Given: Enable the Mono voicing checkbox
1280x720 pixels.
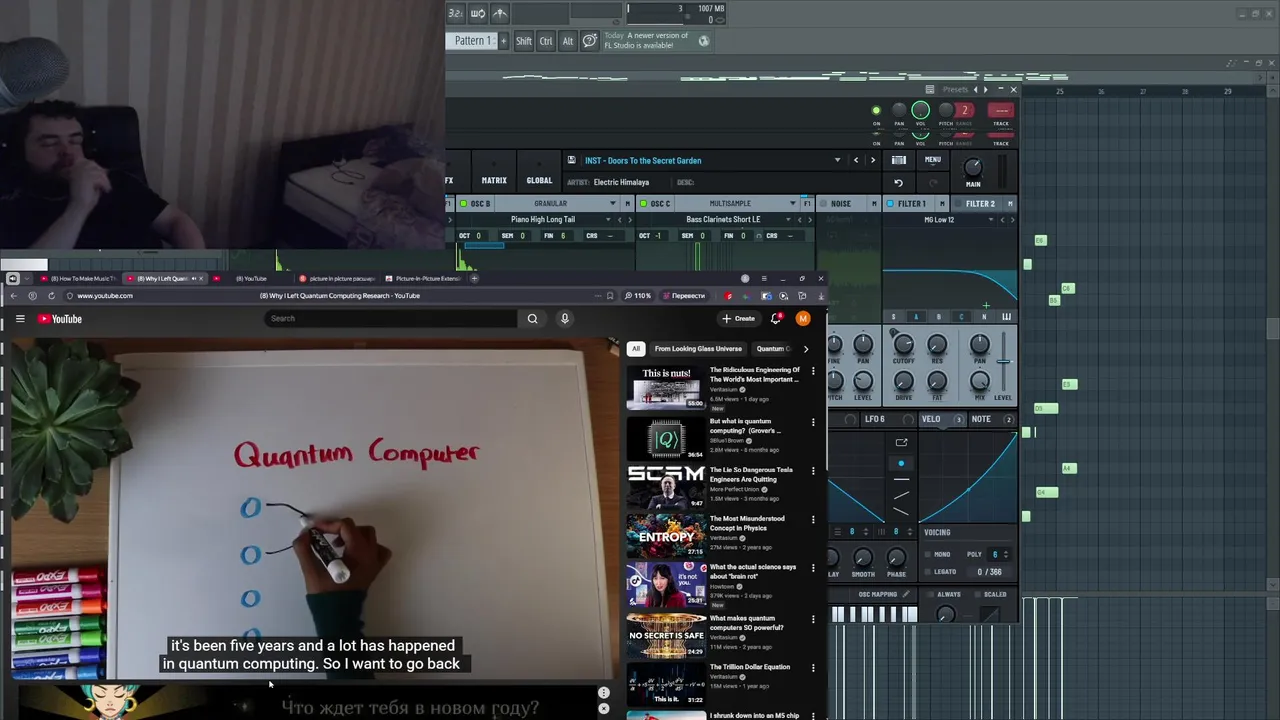Looking at the screenshot, I should [926, 555].
